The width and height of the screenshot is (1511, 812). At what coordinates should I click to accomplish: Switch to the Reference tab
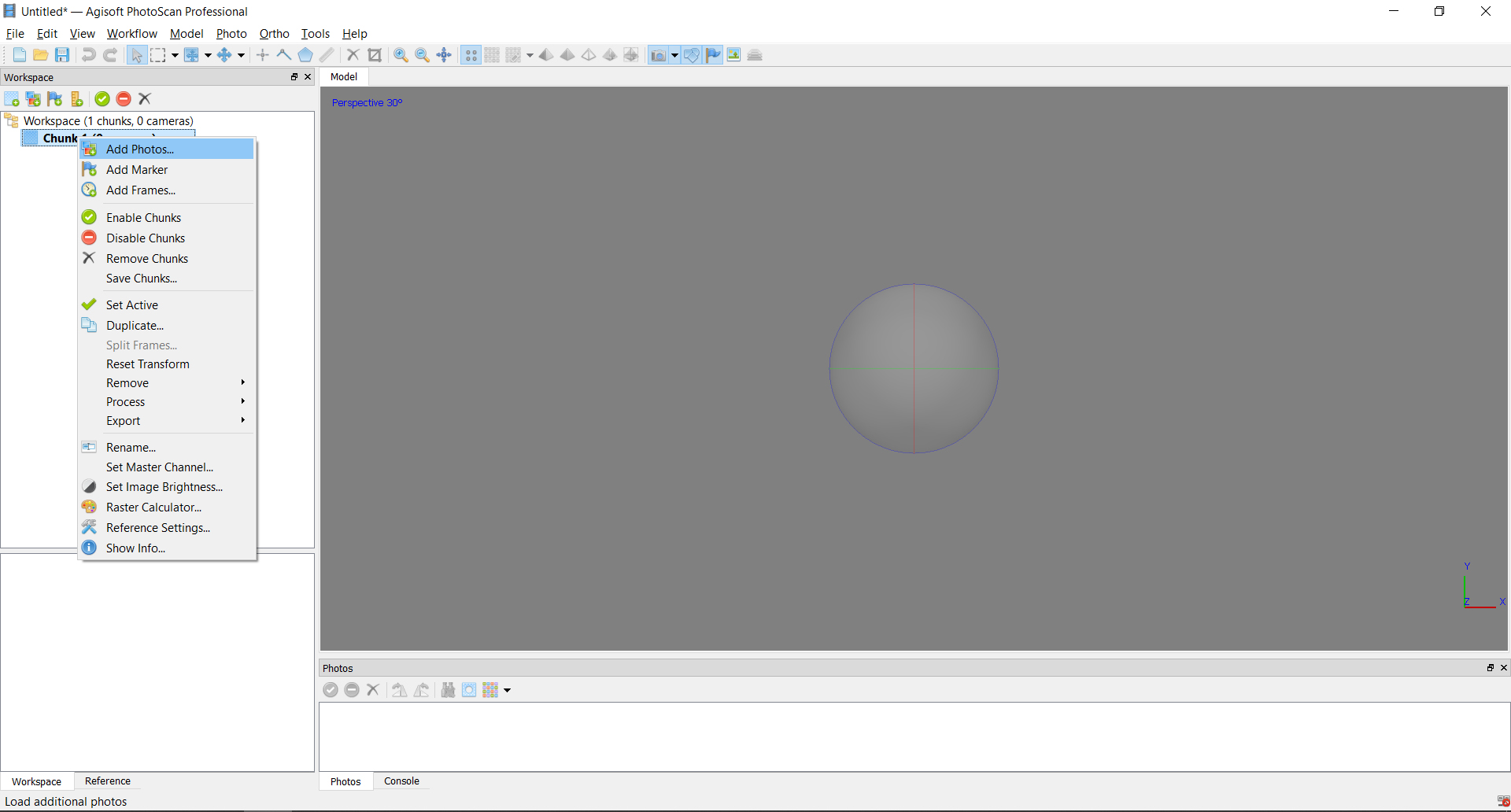[x=107, y=781]
